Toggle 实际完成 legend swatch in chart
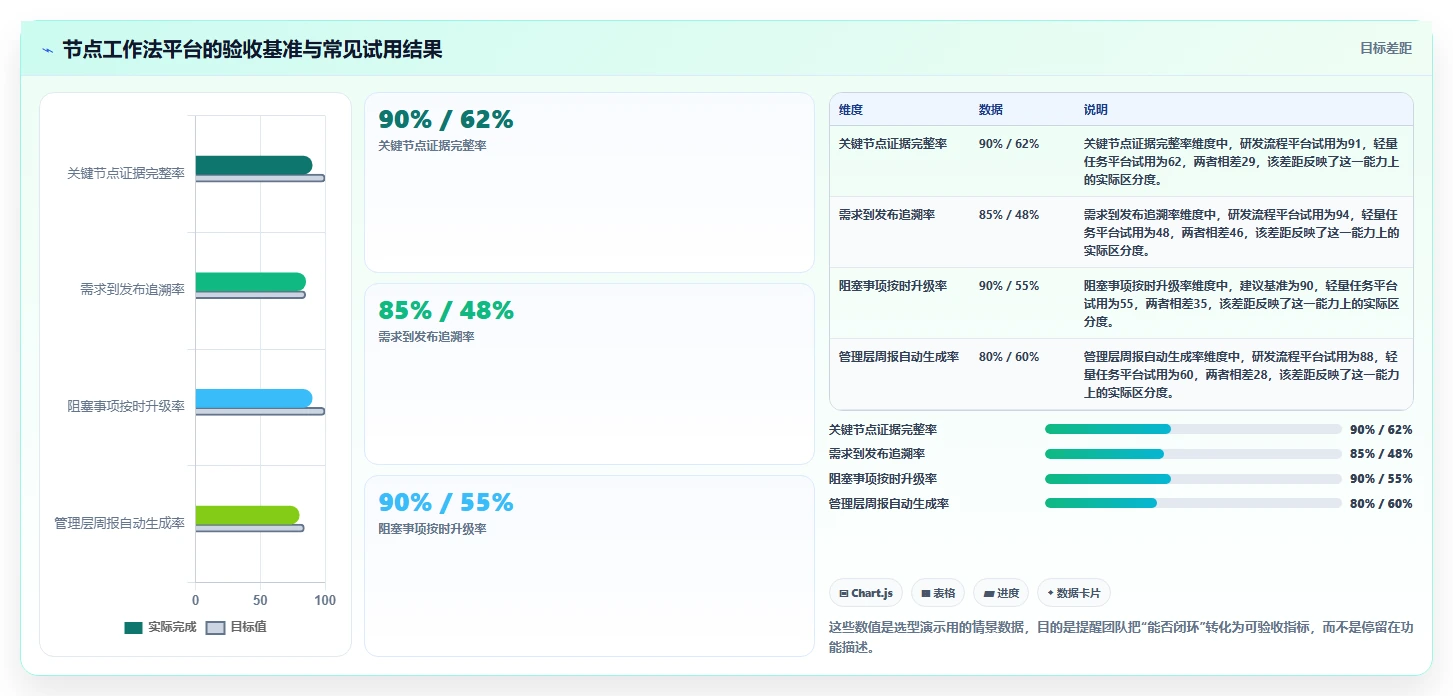Image resolution: width=1453 pixels, height=696 pixels. 134,628
